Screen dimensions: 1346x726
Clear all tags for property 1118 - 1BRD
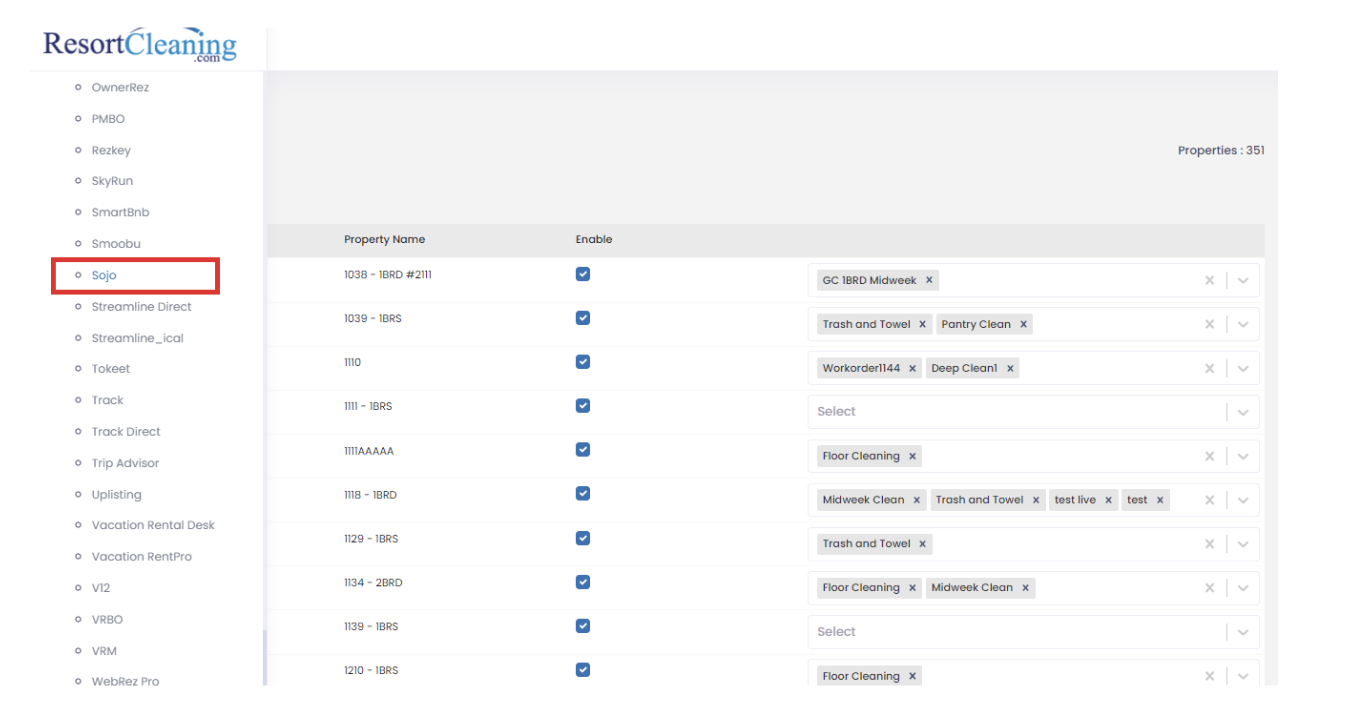1209,500
